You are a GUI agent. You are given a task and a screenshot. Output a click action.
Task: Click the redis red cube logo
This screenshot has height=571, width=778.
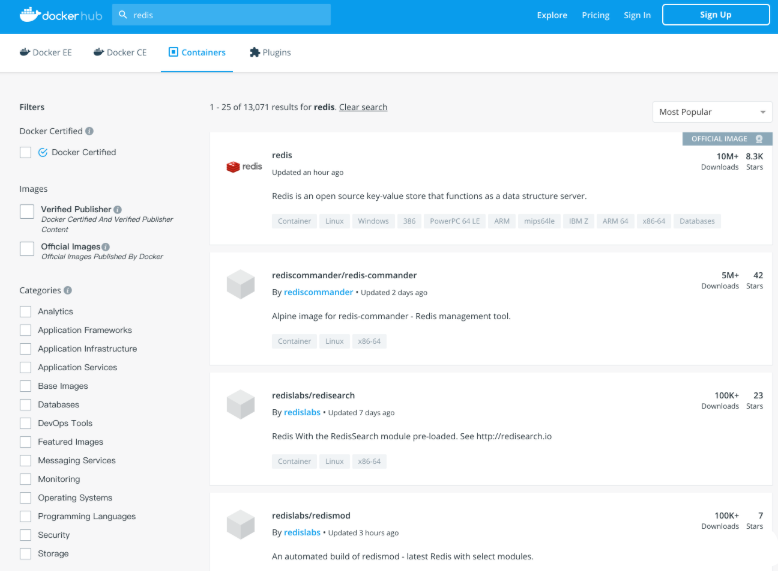[233, 167]
